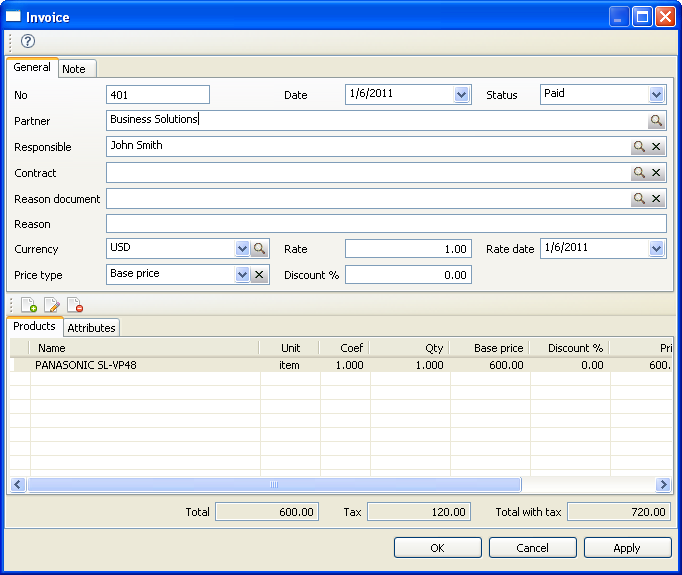Click the horizontal scrollbar right arrow
This screenshot has height=575, width=682.
coord(662,485)
